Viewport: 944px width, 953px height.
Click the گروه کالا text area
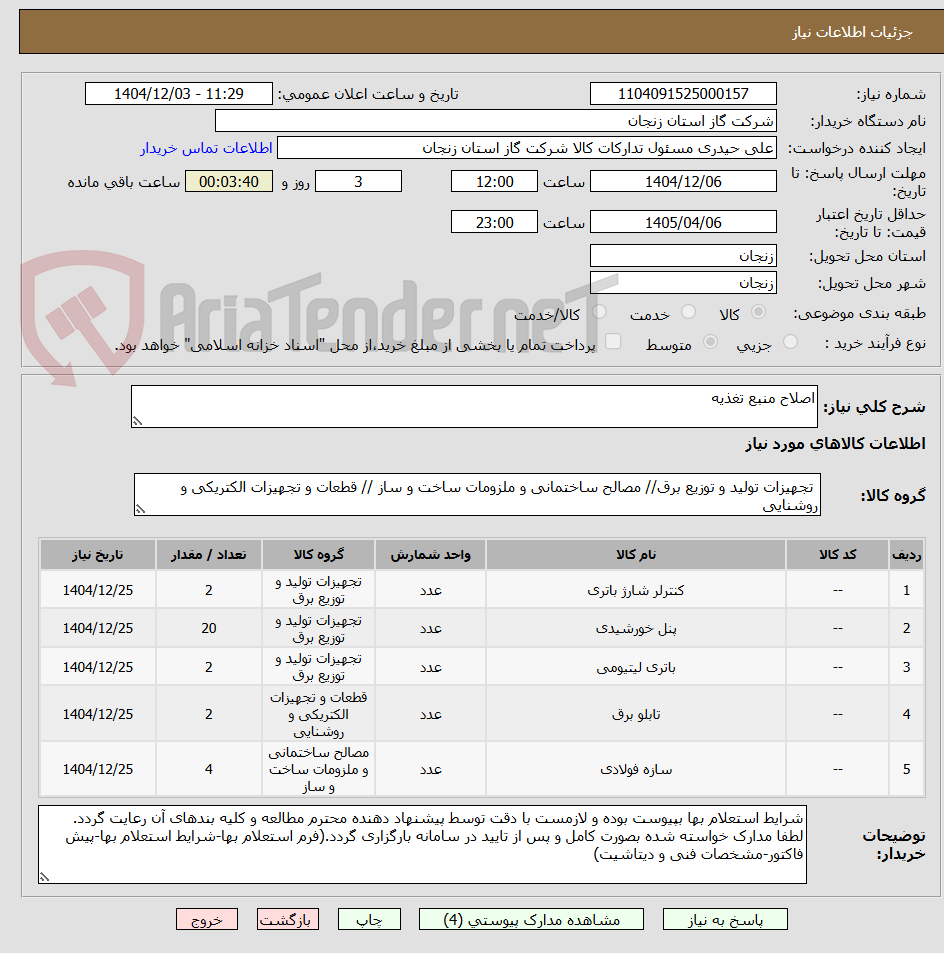tap(477, 495)
